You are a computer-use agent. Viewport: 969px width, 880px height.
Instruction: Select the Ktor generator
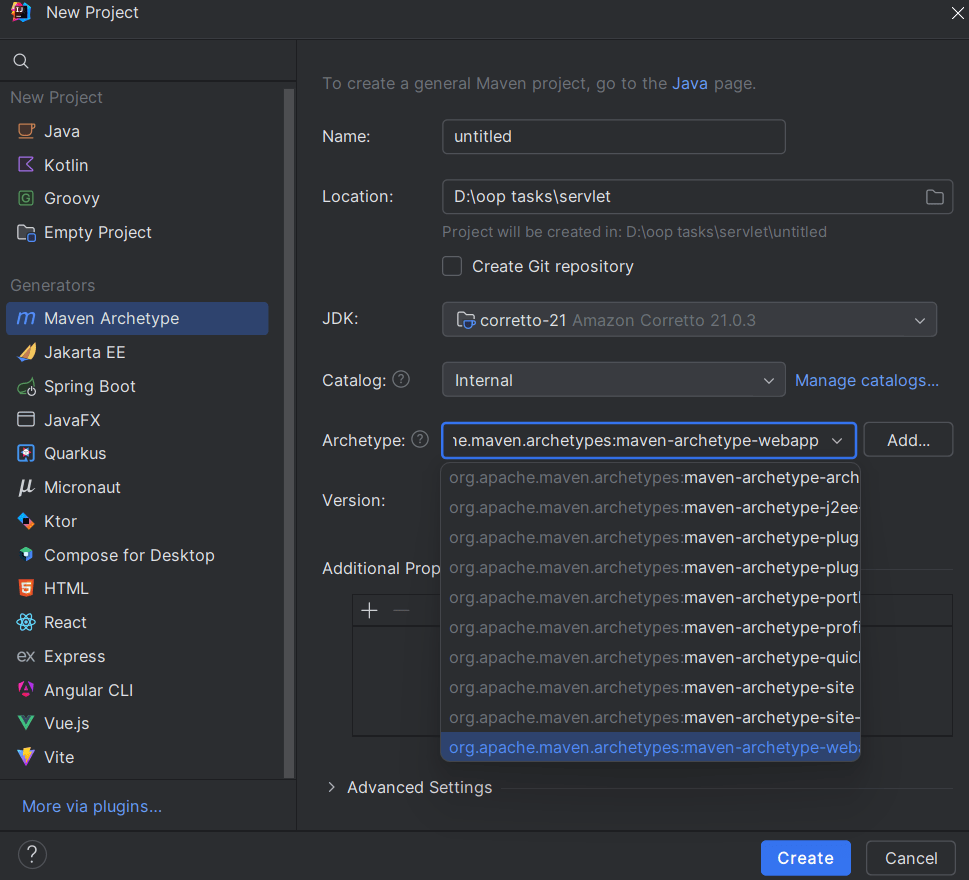[137, 521]
